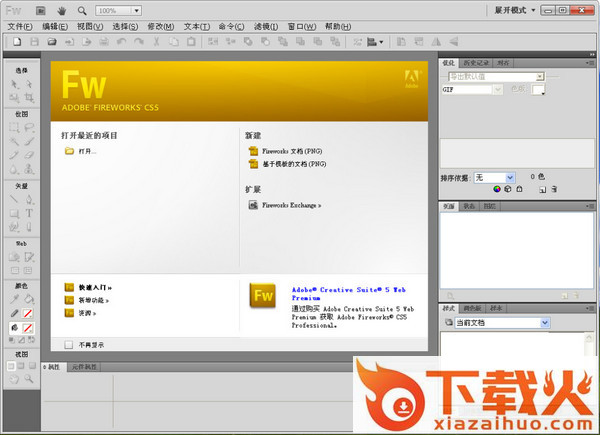Click Adobe Creative Suite 5 Web Premium link
The image size is (600, 435).
(349, 294)
